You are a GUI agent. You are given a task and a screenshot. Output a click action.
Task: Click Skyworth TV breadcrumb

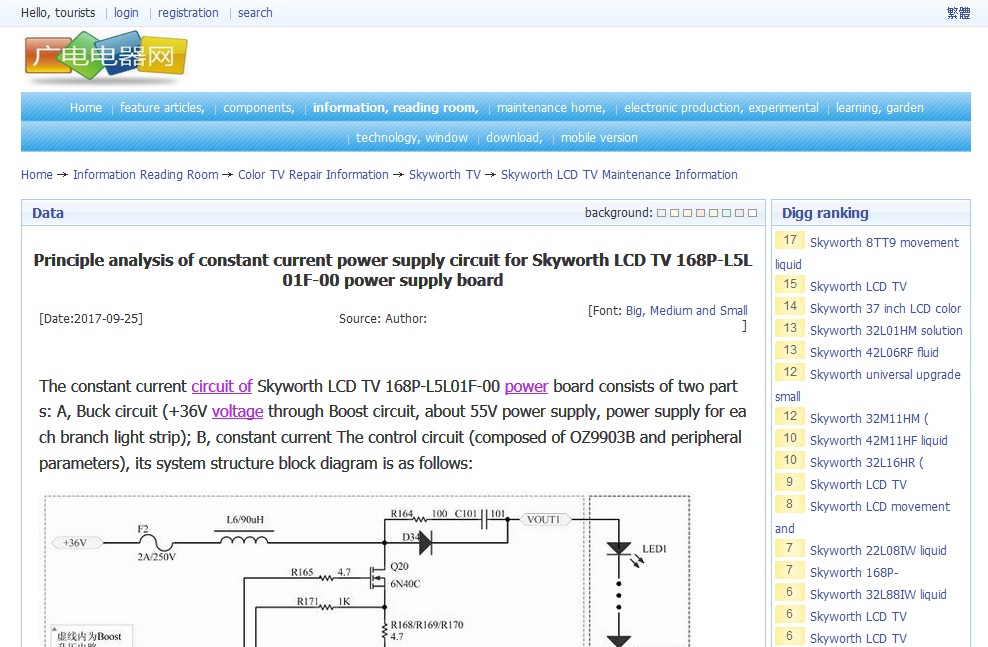point(445,175)
